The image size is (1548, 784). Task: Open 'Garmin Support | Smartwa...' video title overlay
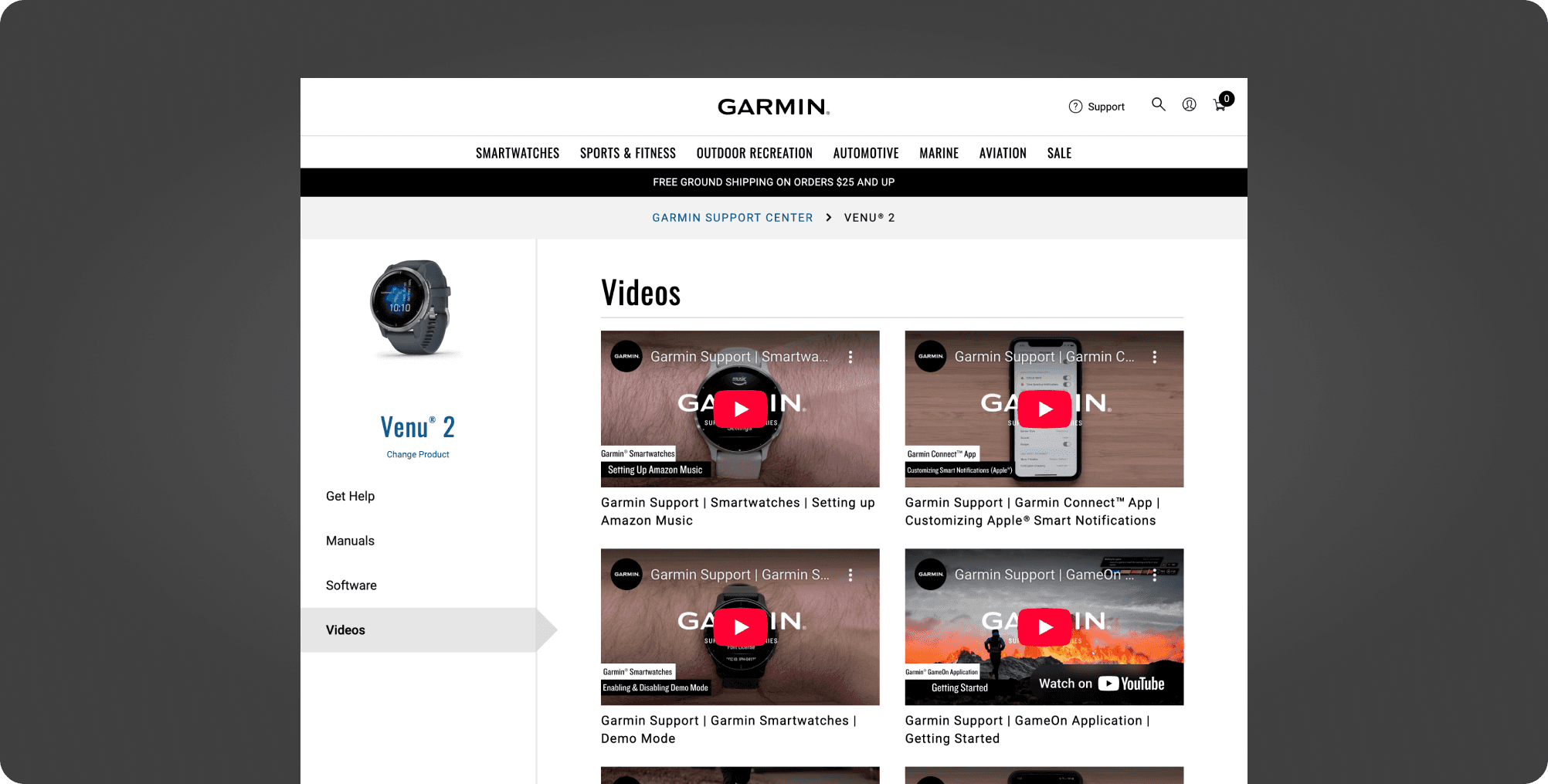(x=739, y=357)
